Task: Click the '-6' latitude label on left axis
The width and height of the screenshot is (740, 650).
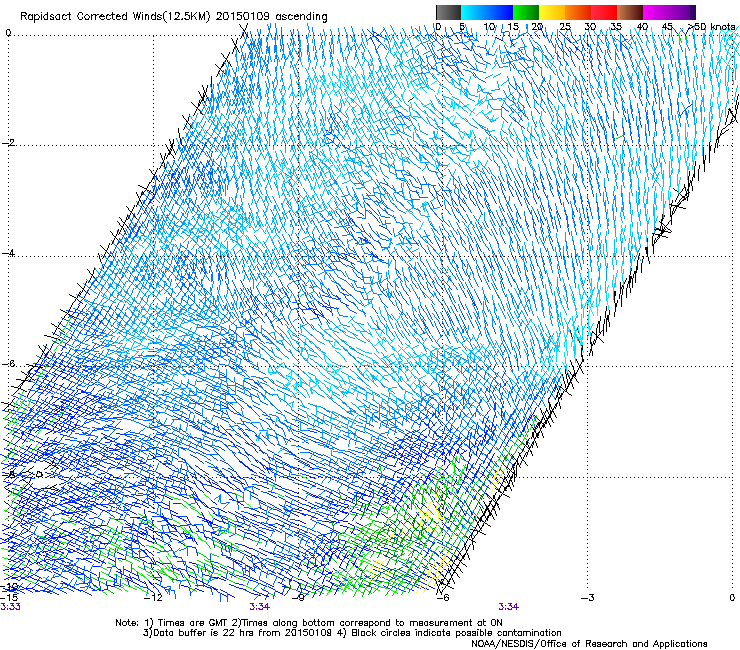Action: [8, 363]
